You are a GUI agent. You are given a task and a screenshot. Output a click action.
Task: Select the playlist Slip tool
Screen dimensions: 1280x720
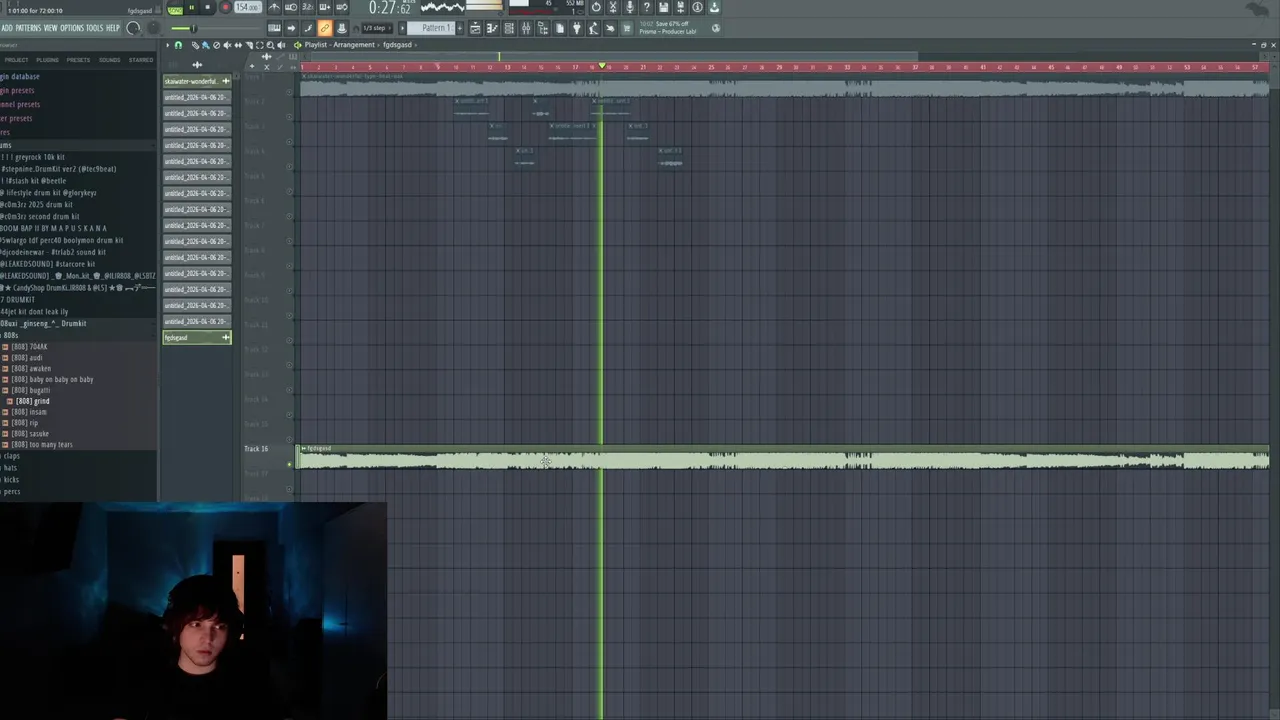tap(238, 45)
